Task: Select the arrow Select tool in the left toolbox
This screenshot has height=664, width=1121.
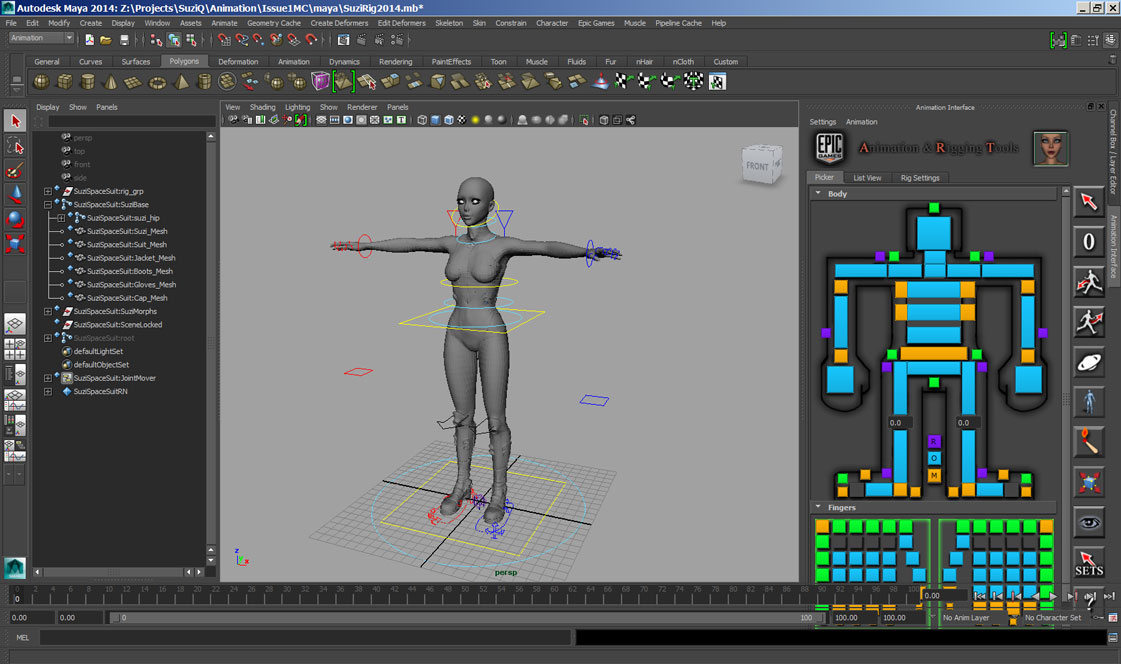Action: coord(15,121)
